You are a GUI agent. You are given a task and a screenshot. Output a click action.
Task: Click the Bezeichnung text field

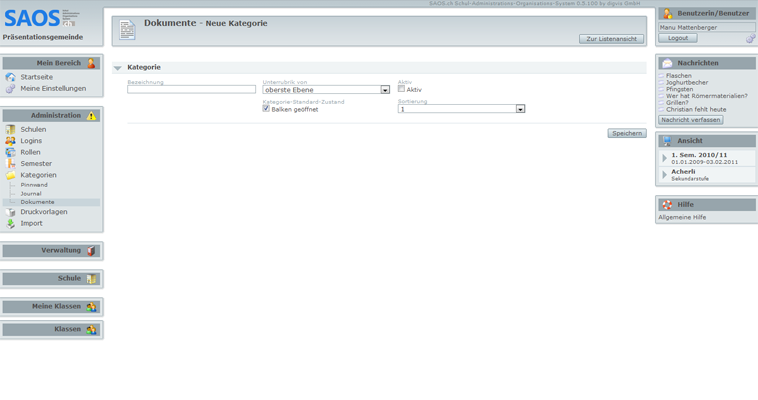click(191, 89)
